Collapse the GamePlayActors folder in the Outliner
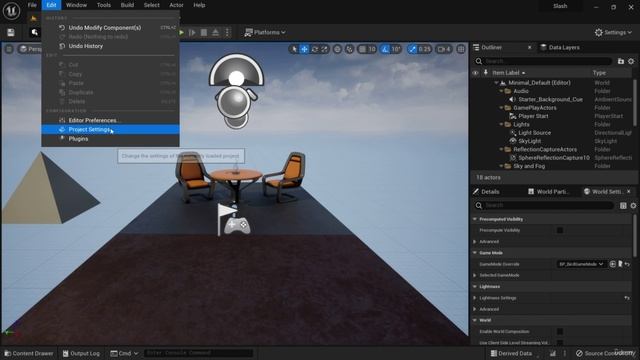The height and width of the screenshot is (360, 640). pos(501,108)
